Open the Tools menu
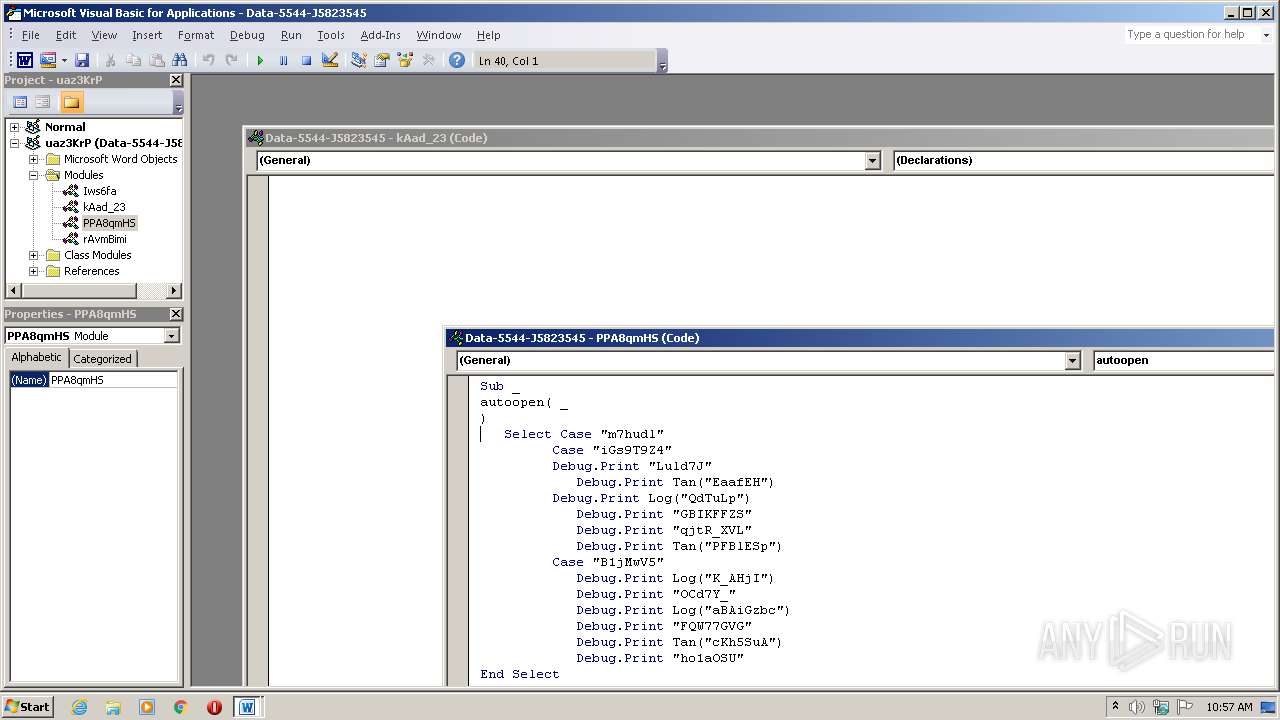Image resolution: width=1280 pixels, height=720 pixels. (331, 35)
